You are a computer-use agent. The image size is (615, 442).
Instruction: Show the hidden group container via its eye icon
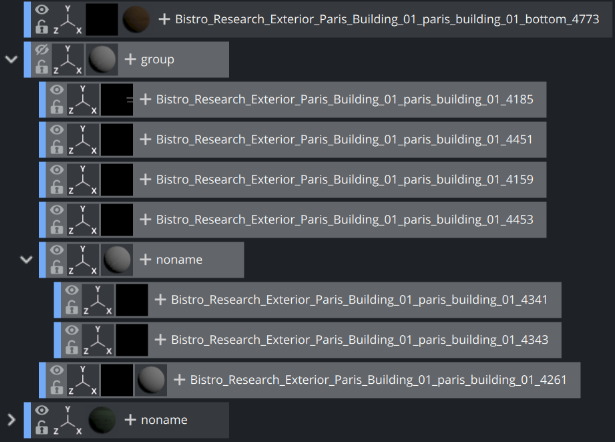[41, 50]
